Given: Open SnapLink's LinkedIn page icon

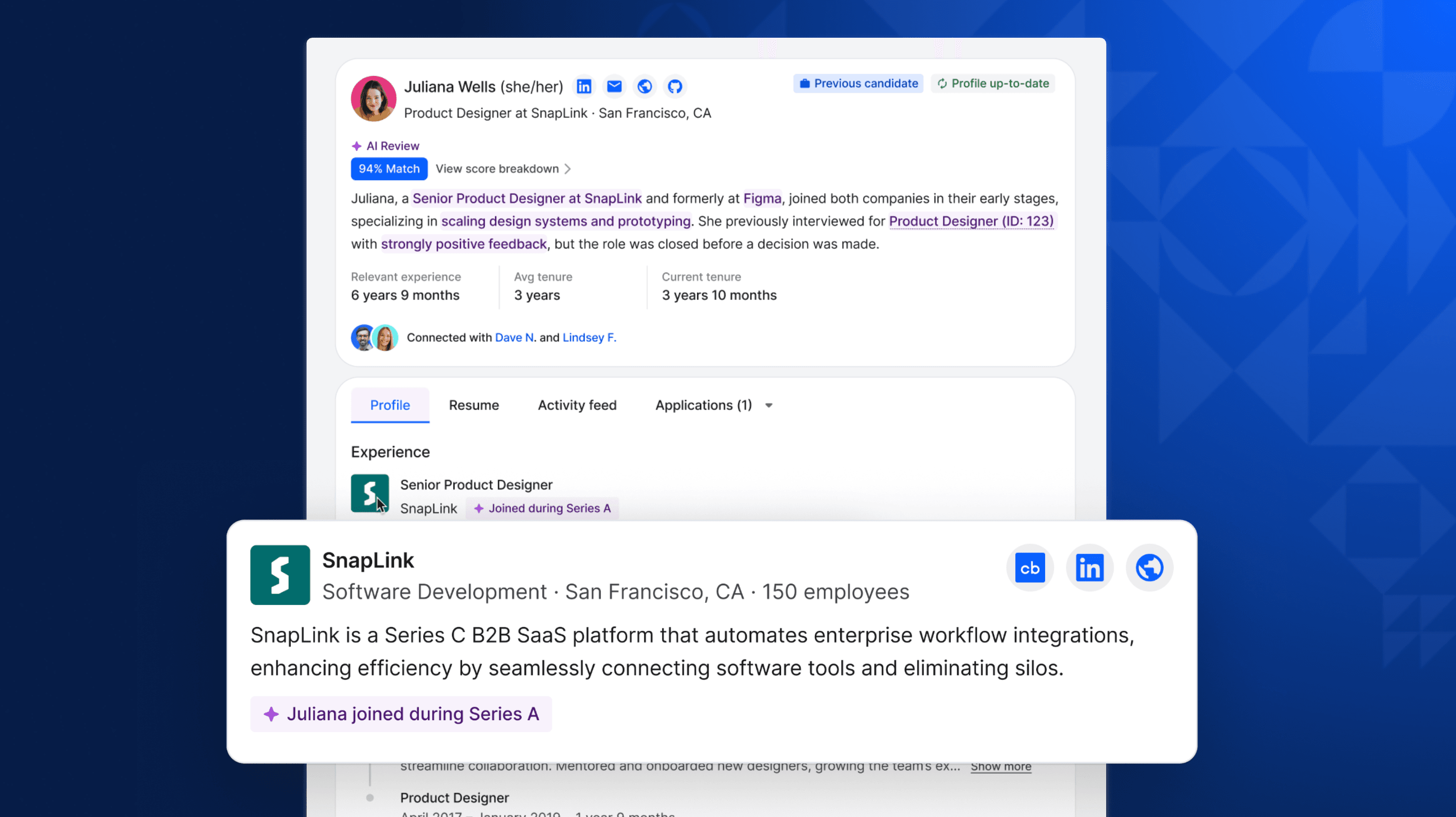Looking at the screenshot, I should point(1090,568).
